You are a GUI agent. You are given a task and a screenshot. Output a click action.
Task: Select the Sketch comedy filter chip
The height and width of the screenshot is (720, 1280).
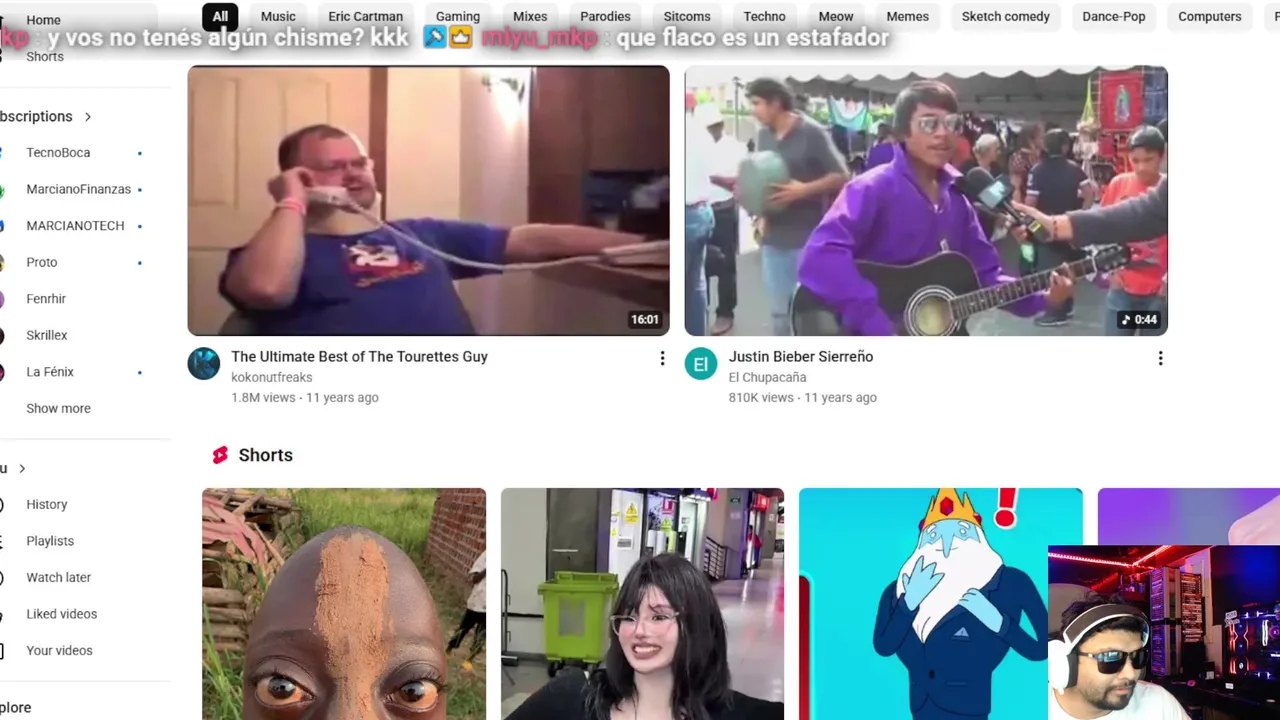[x=1006, y=16]
